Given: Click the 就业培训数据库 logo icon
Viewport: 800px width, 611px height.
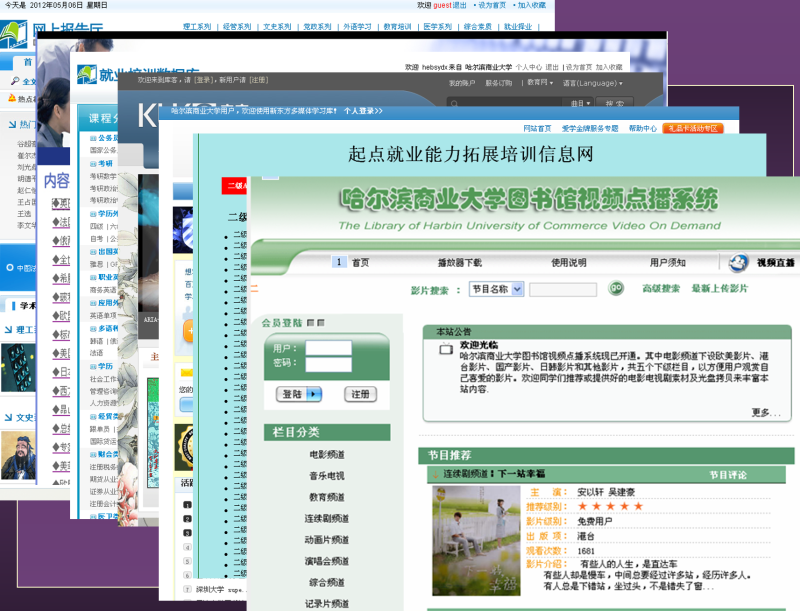Looking at the screenshot, I should (x=87, y=75).
